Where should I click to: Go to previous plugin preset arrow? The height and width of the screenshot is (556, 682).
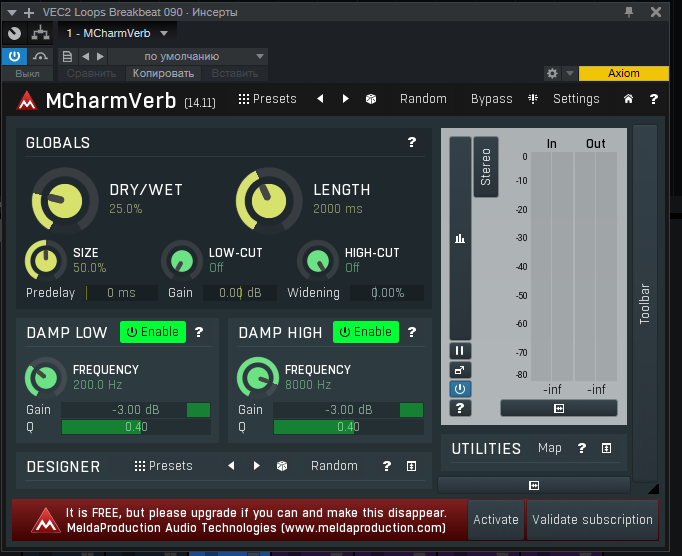coord(320,99)
